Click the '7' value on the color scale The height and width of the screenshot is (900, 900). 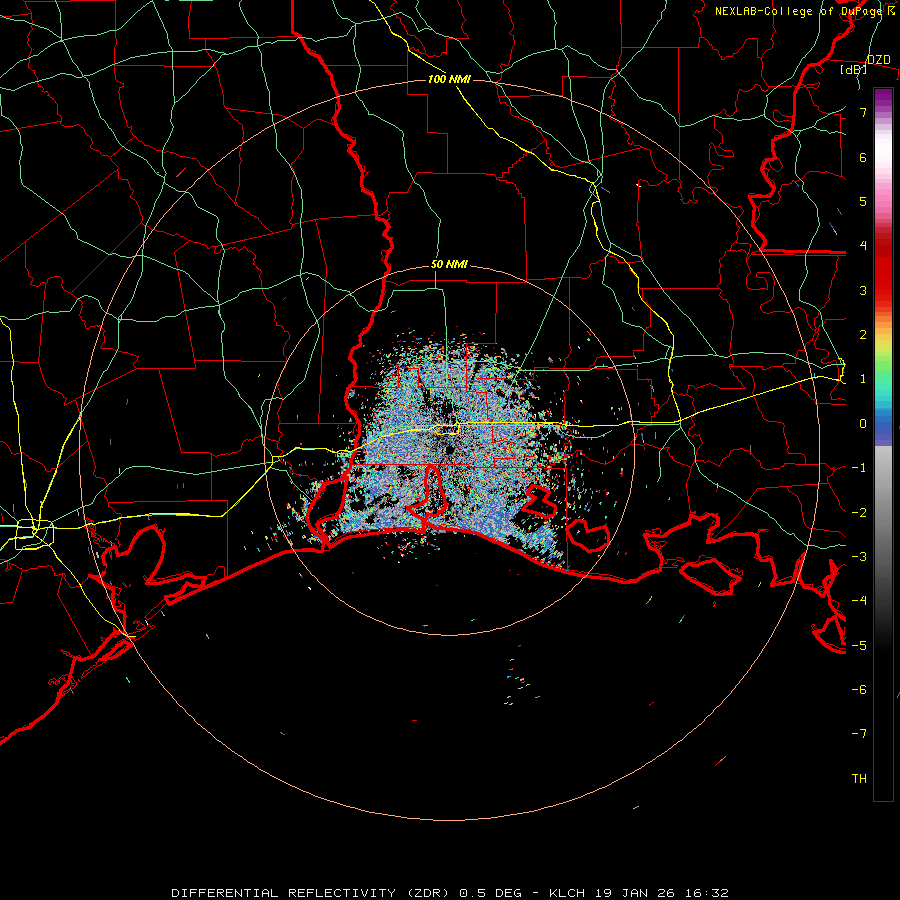(x=863, y=112)
